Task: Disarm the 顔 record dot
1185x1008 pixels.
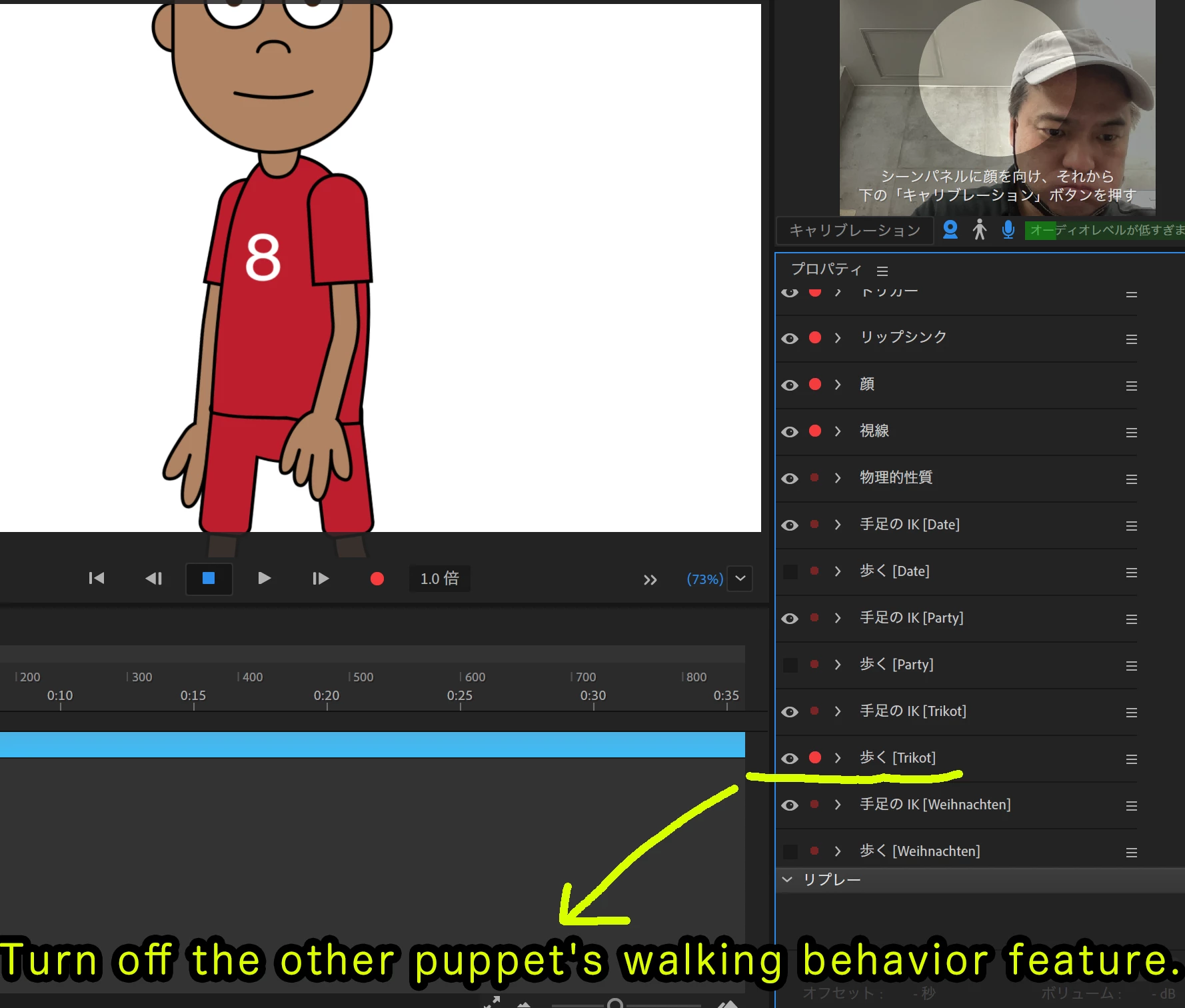Action: tap(814, 384)
